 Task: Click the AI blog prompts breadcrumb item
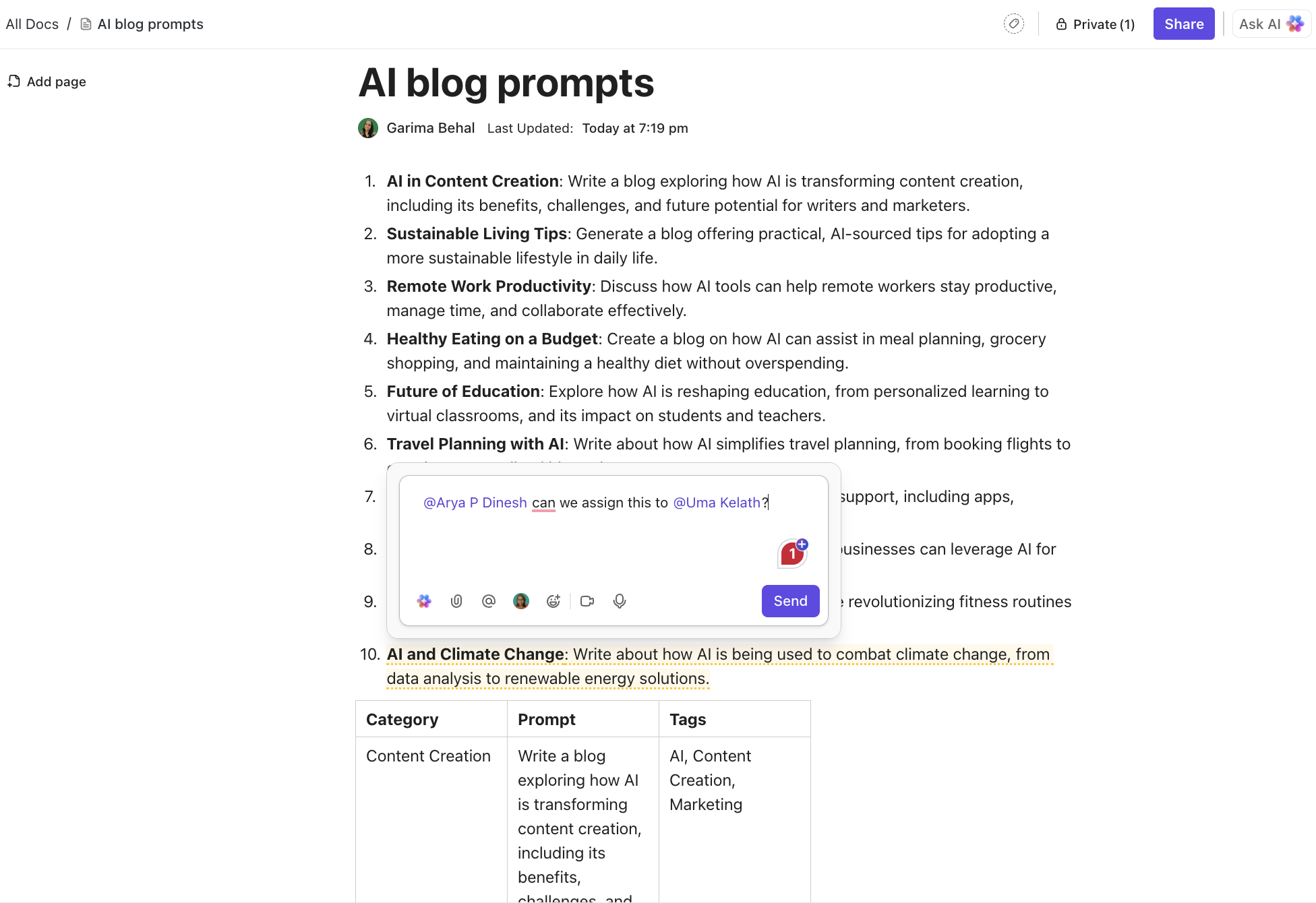pos(150,24)
